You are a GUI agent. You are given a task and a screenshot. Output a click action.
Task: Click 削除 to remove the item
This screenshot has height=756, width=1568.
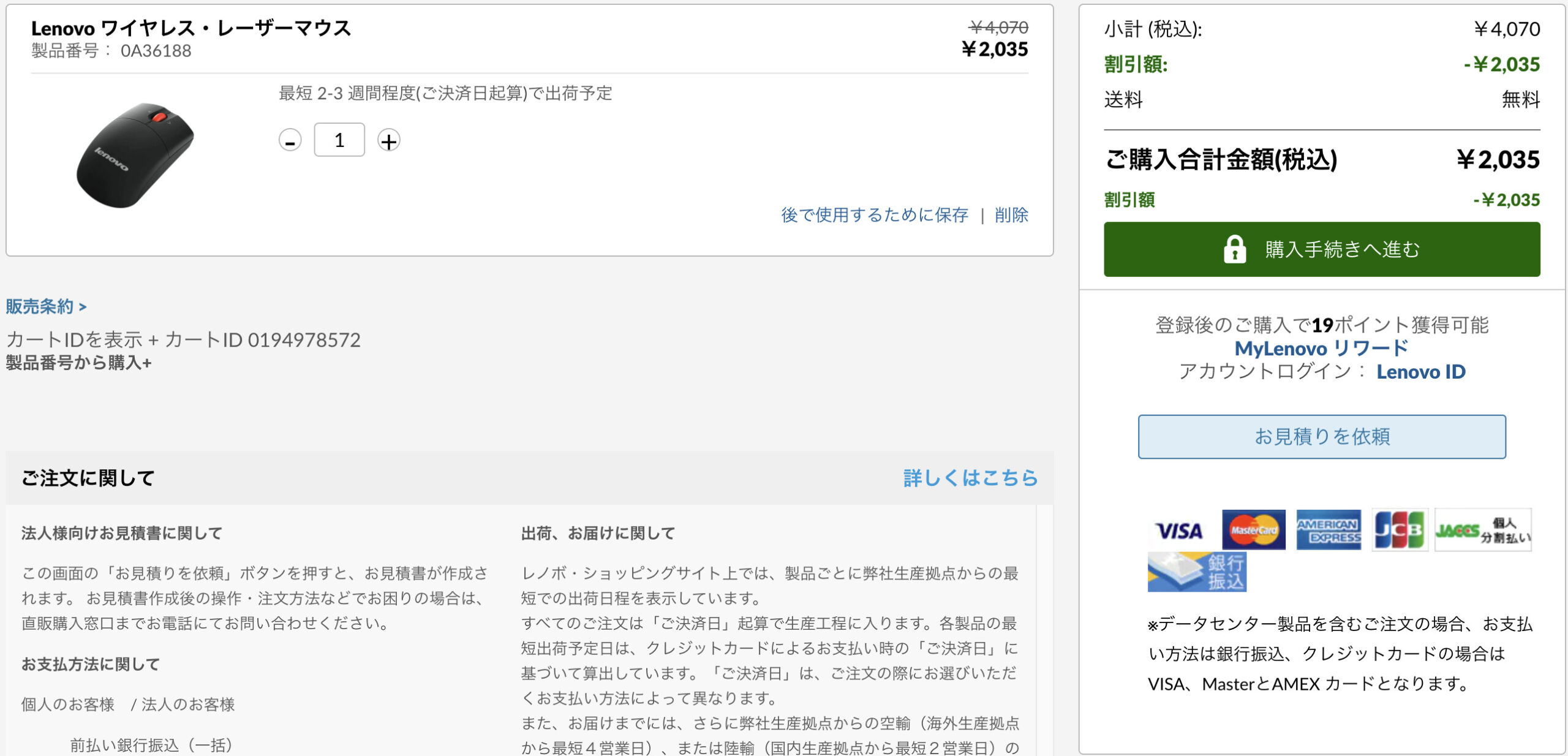point(1011,215)
